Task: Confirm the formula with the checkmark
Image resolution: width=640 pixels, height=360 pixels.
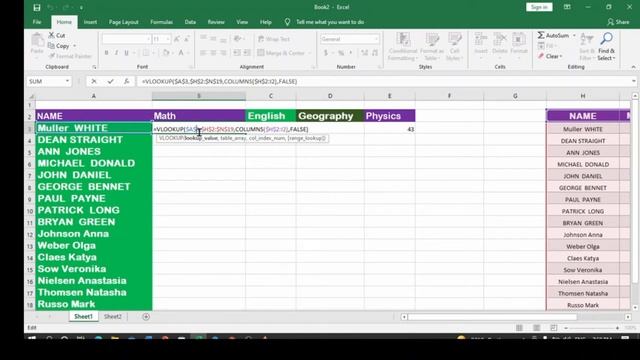Action: (x=110, y=81)
